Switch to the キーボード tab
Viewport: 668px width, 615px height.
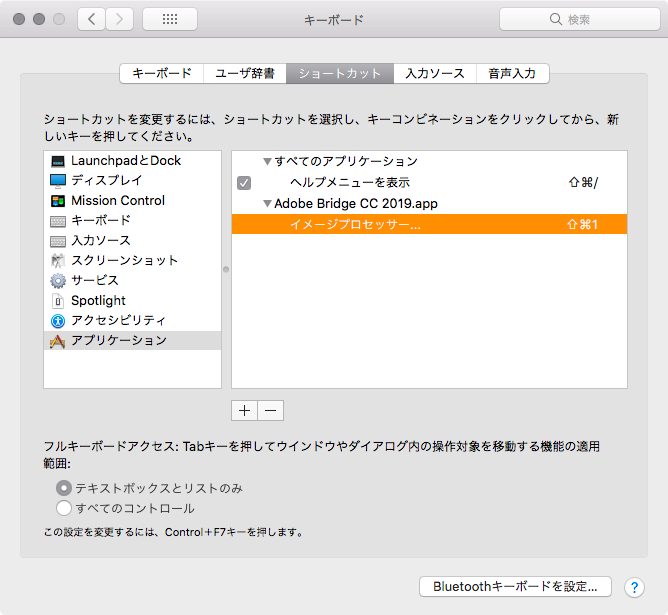162,73
